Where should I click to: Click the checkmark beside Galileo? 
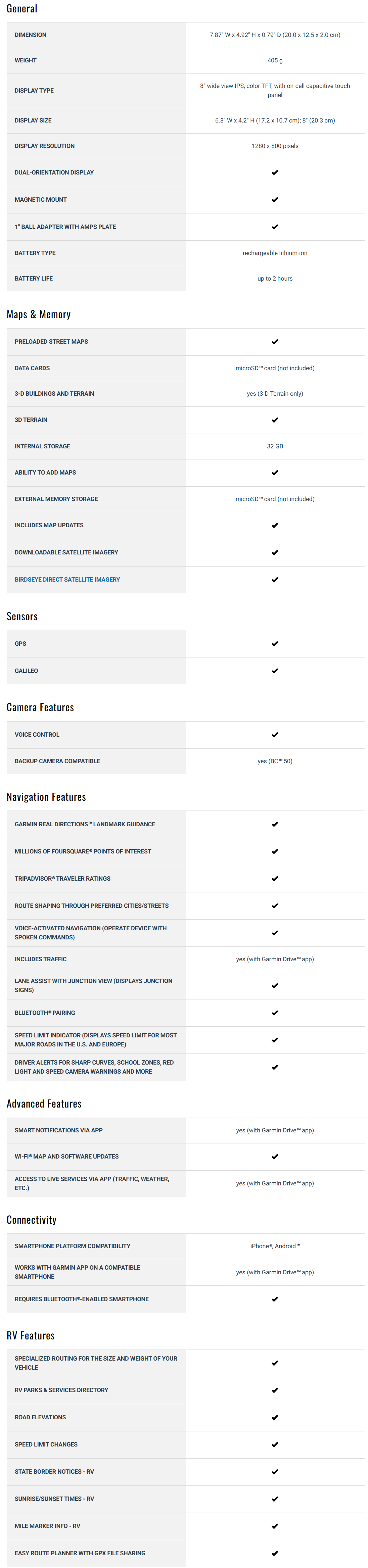tap(275, 671)
